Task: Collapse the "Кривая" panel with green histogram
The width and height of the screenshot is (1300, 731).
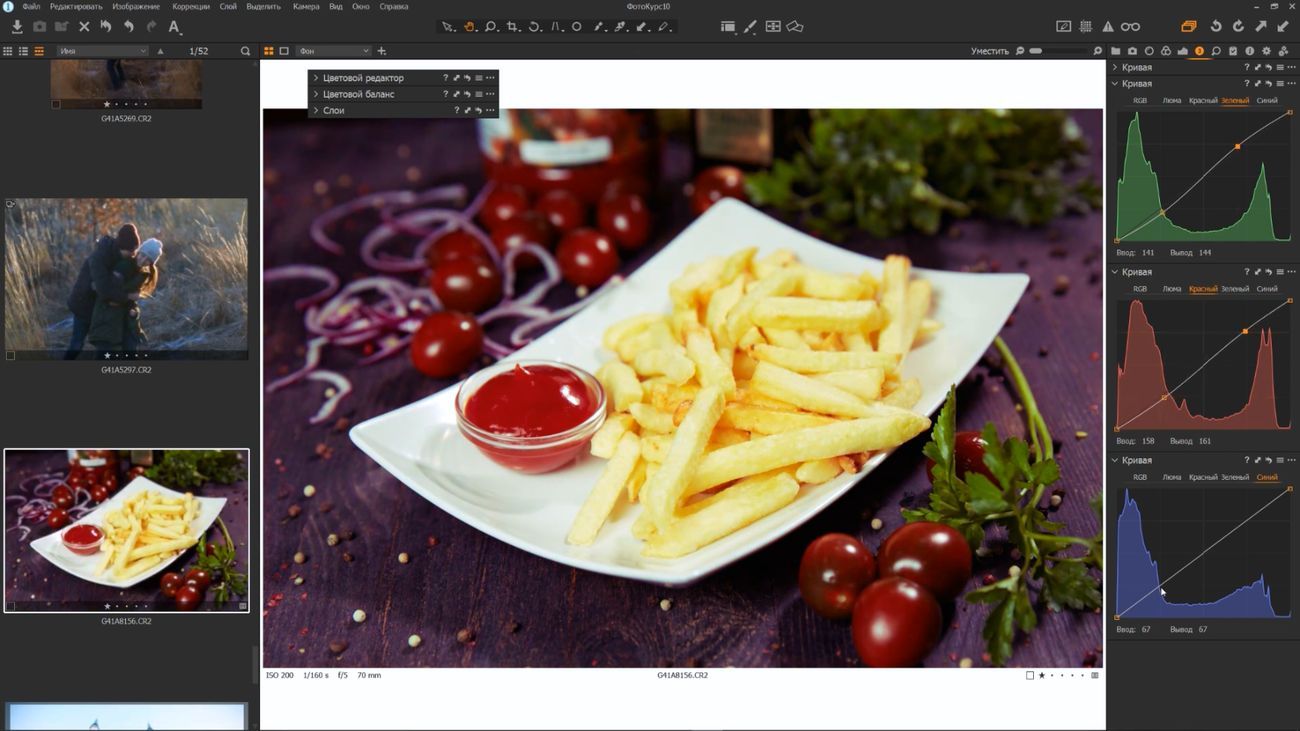Action: [x=1115, y=84]
